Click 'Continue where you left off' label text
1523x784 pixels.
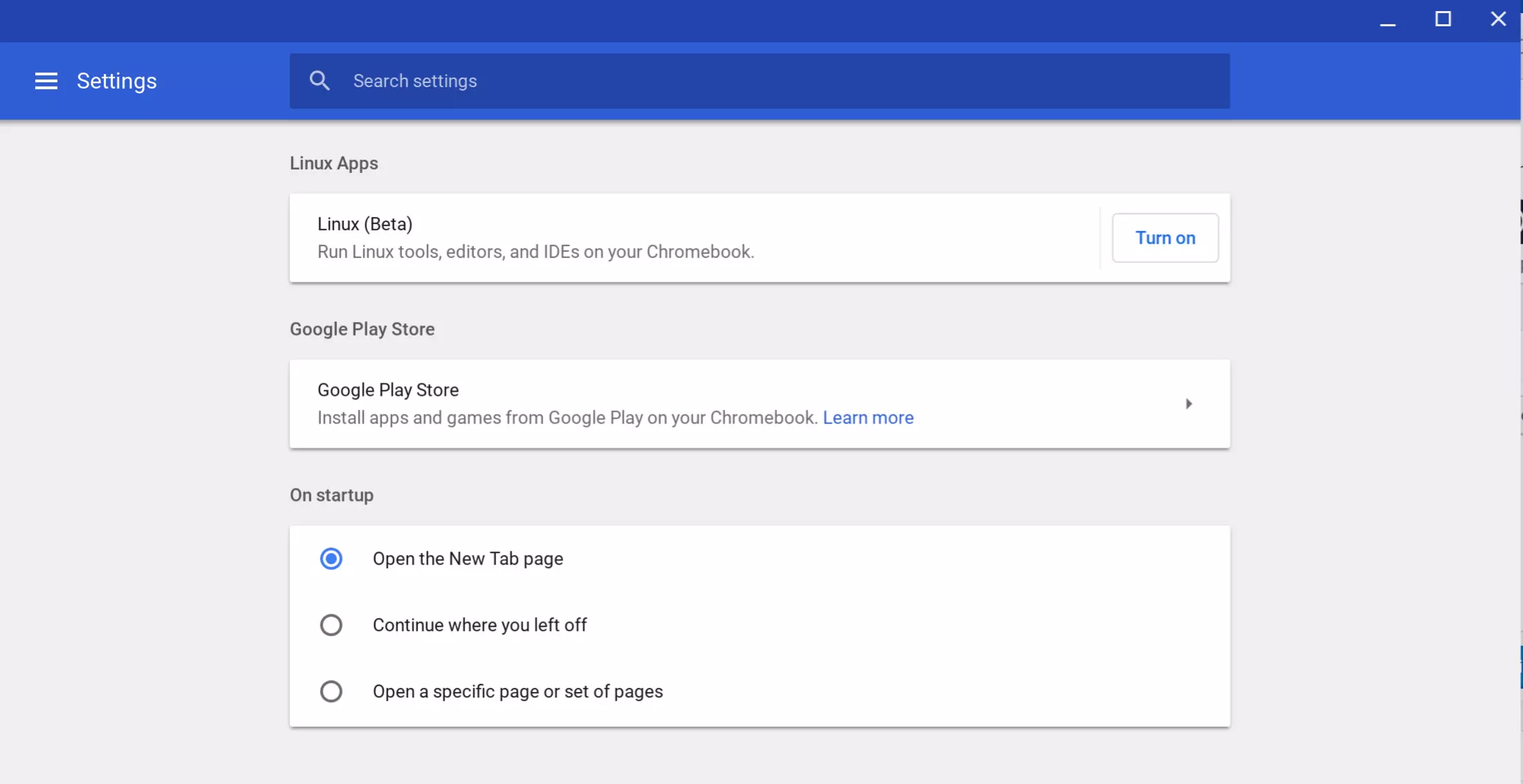coord(480,626)
